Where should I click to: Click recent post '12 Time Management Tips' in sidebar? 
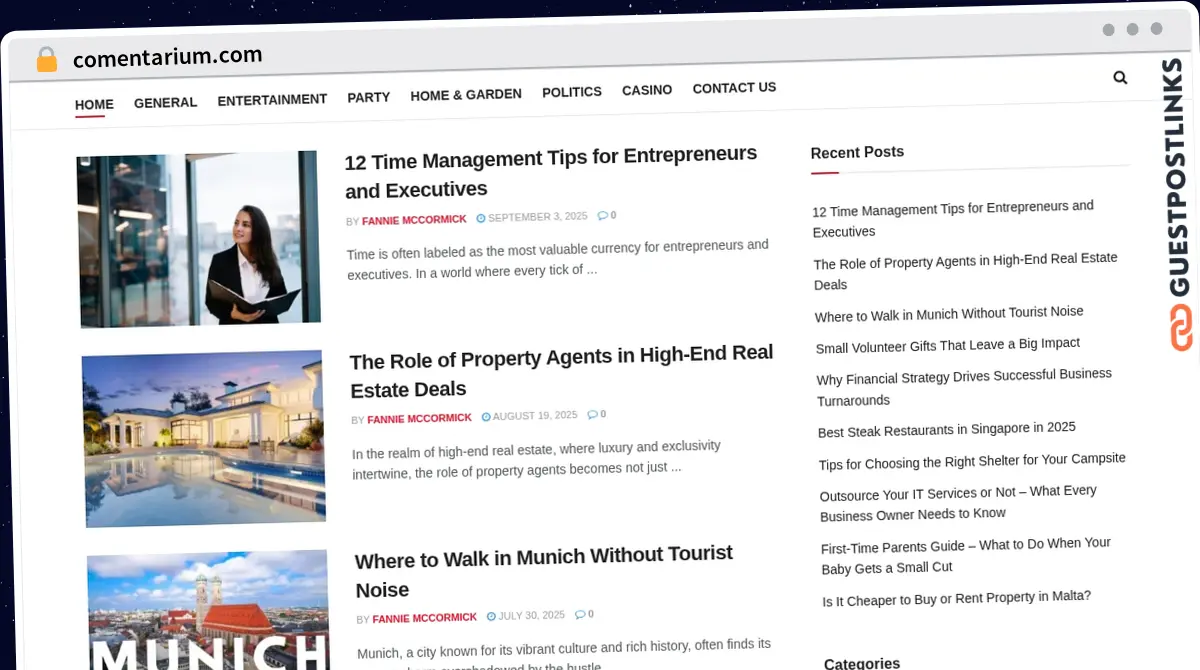coord(953,219)
